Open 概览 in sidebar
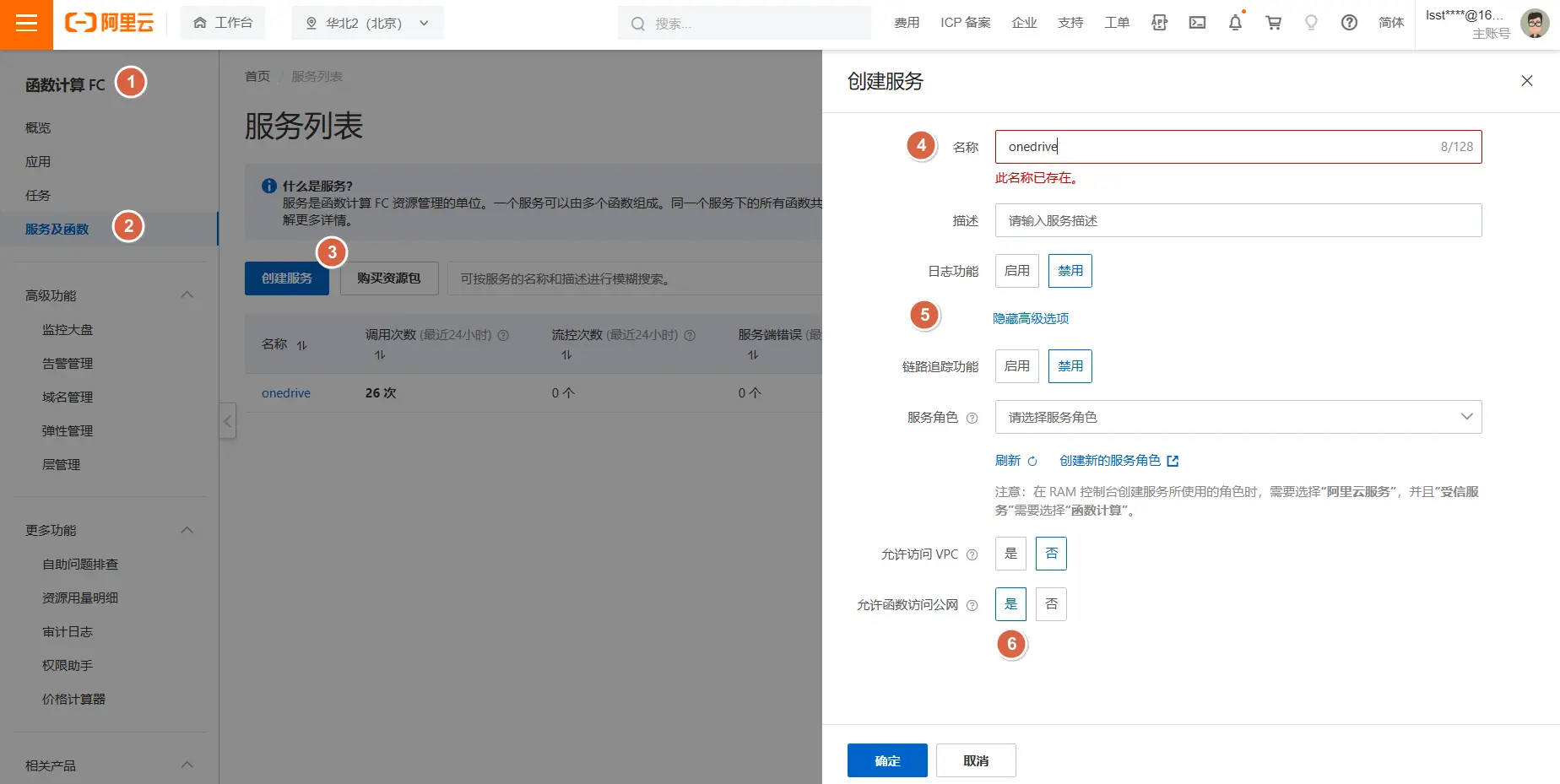1560x784 pixels. (x=38, y=127)
